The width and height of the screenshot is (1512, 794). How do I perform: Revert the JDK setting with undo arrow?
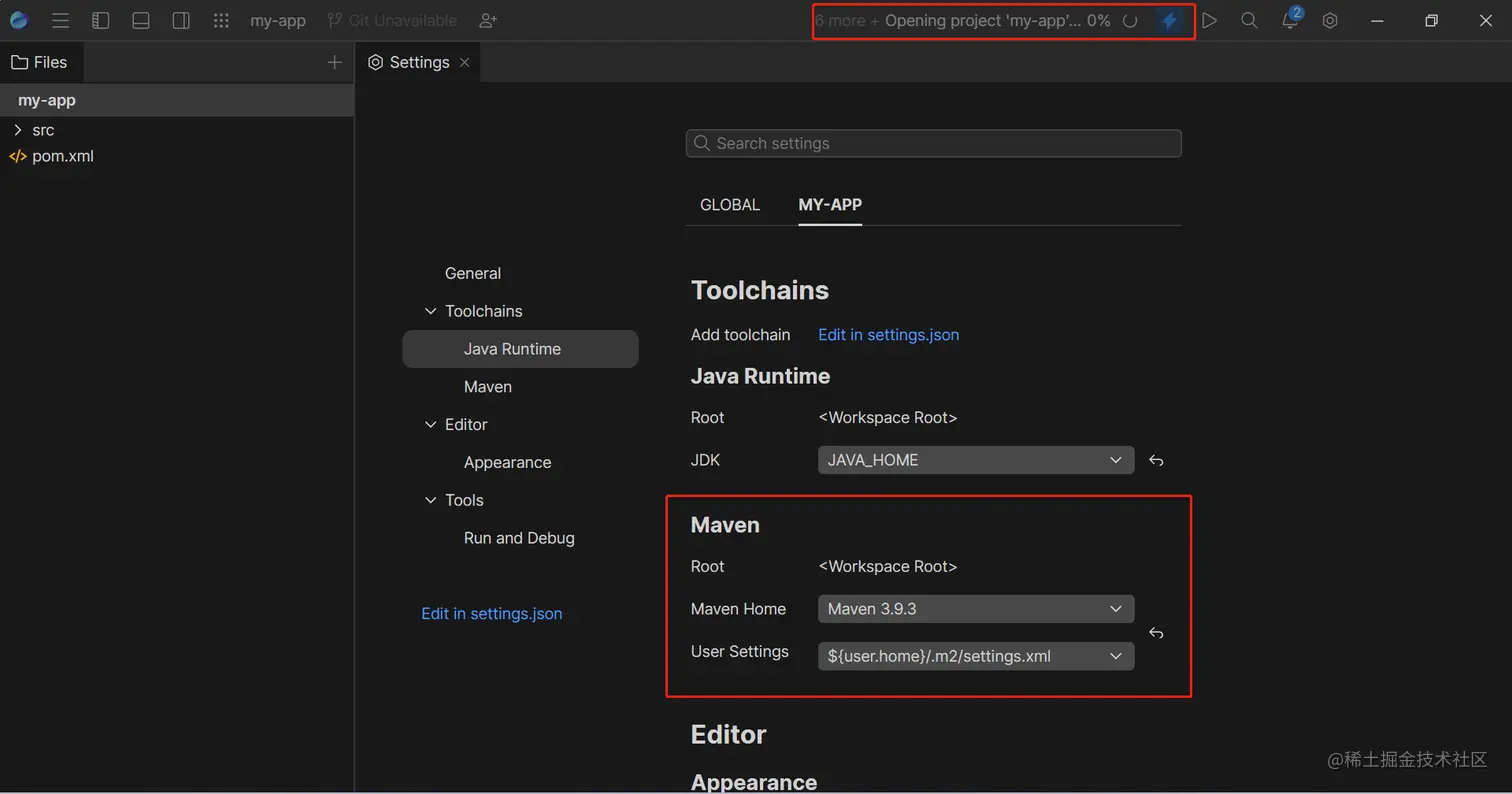1156,461
